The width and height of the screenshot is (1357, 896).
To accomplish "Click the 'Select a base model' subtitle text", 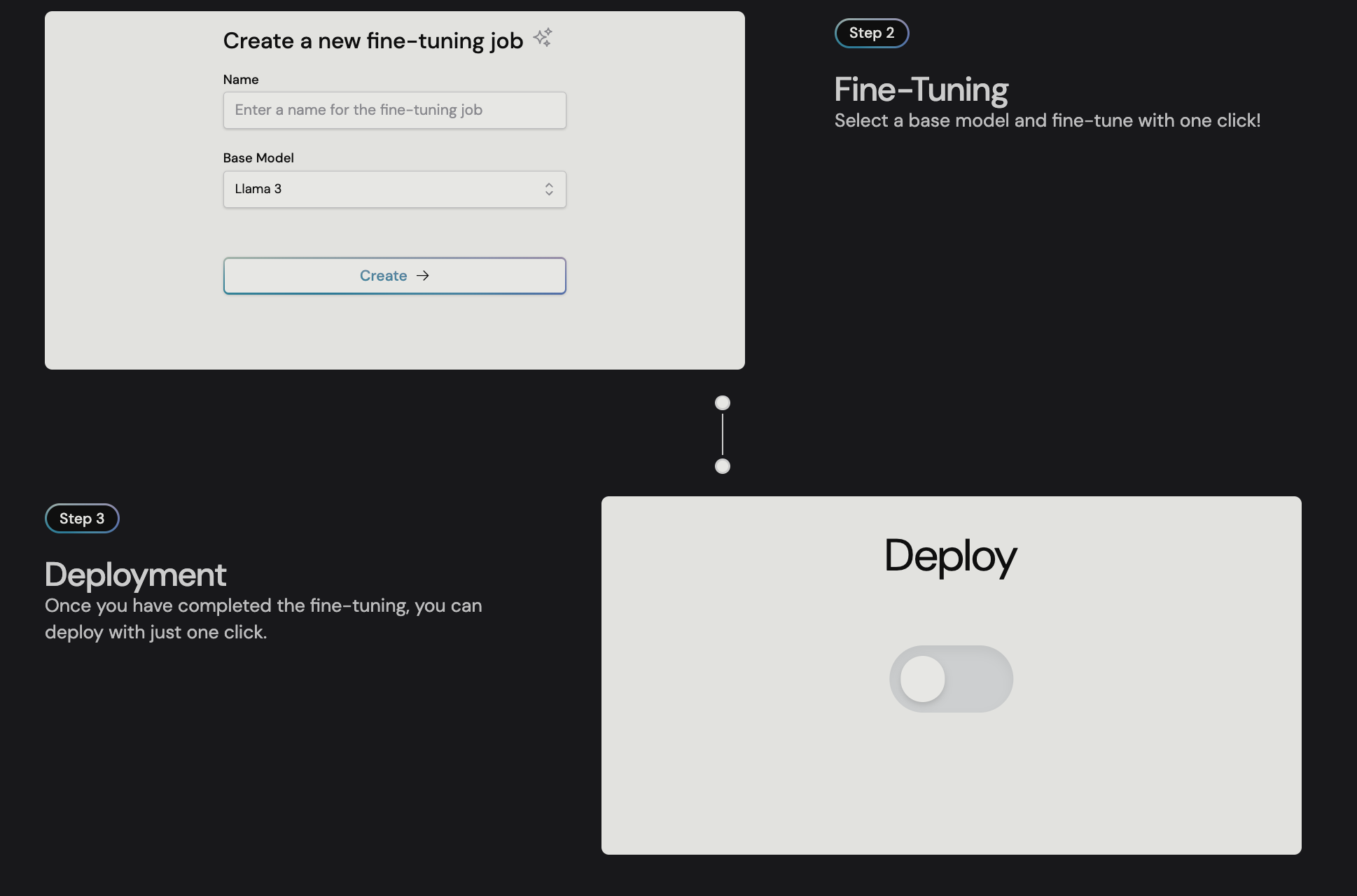I will pyautogui.click(x=1047, y=120).
